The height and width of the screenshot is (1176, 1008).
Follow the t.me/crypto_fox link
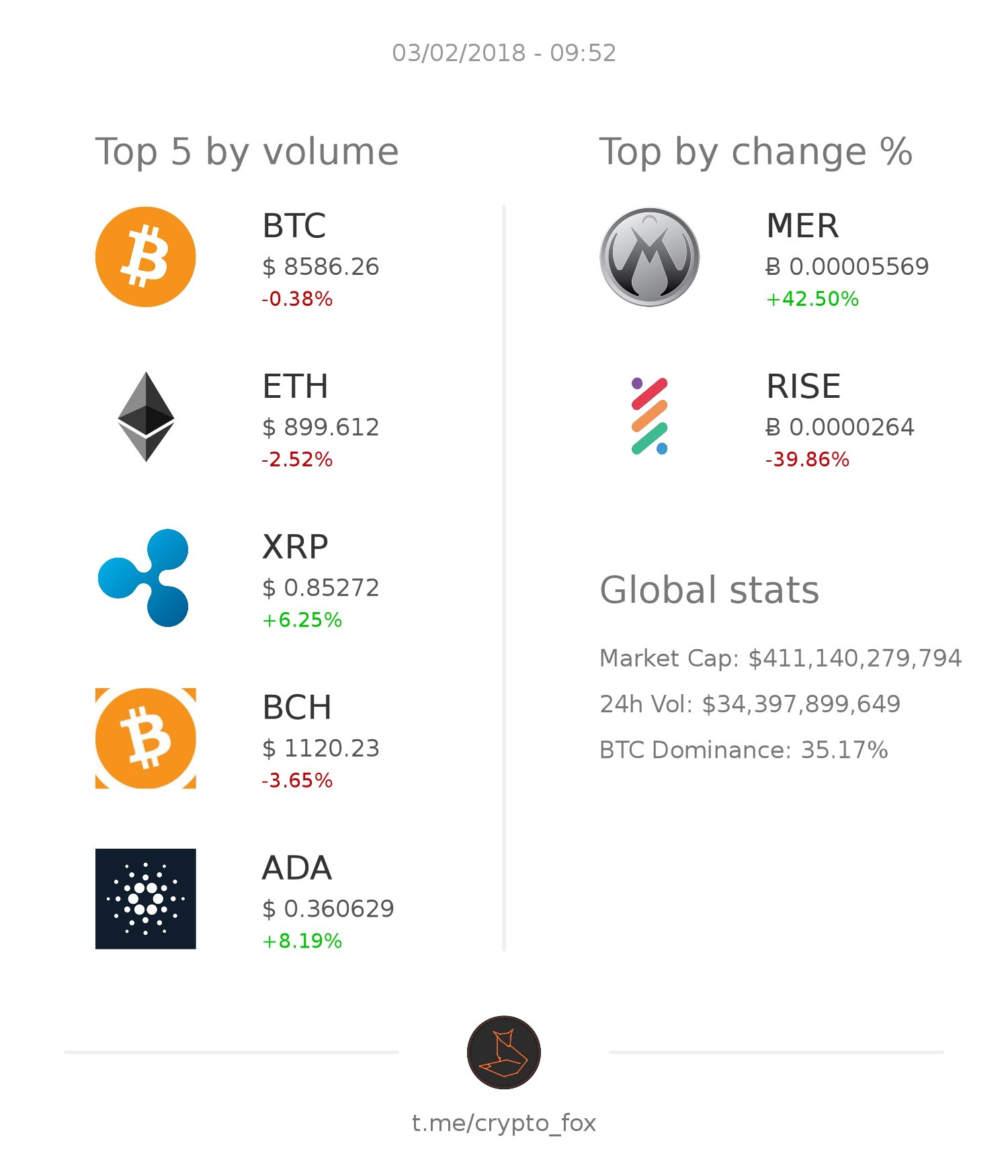pyautogui.click(x=504, y=1123)
